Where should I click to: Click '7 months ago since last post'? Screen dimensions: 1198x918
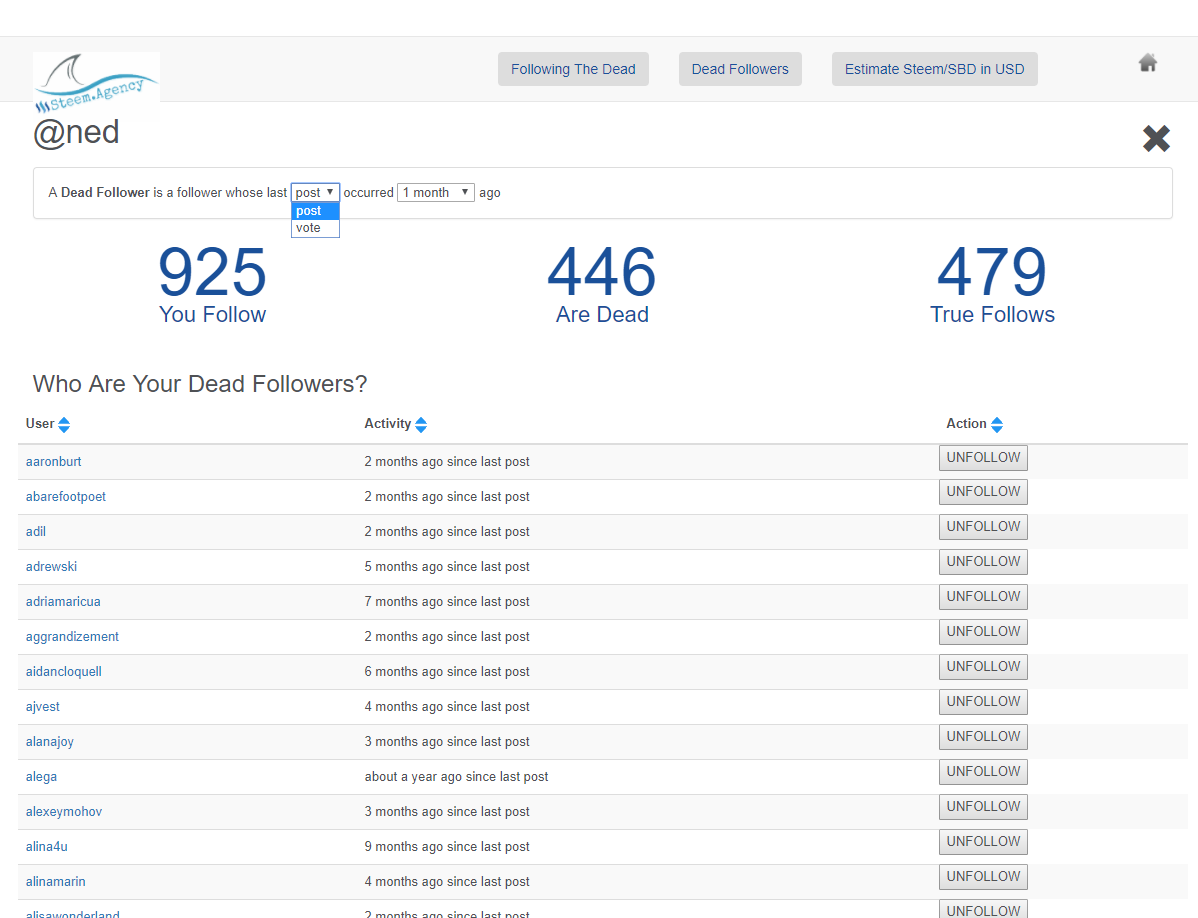tap(447, 602)
